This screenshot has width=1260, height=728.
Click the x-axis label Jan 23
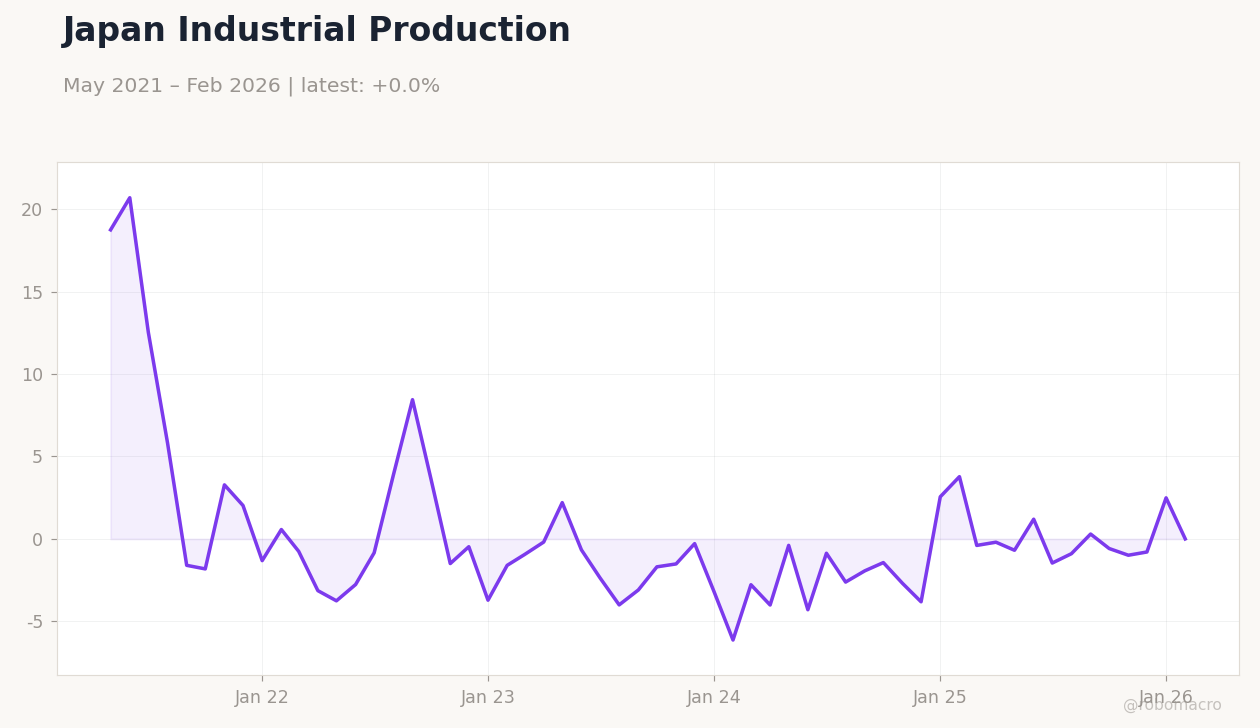[488, 698]
